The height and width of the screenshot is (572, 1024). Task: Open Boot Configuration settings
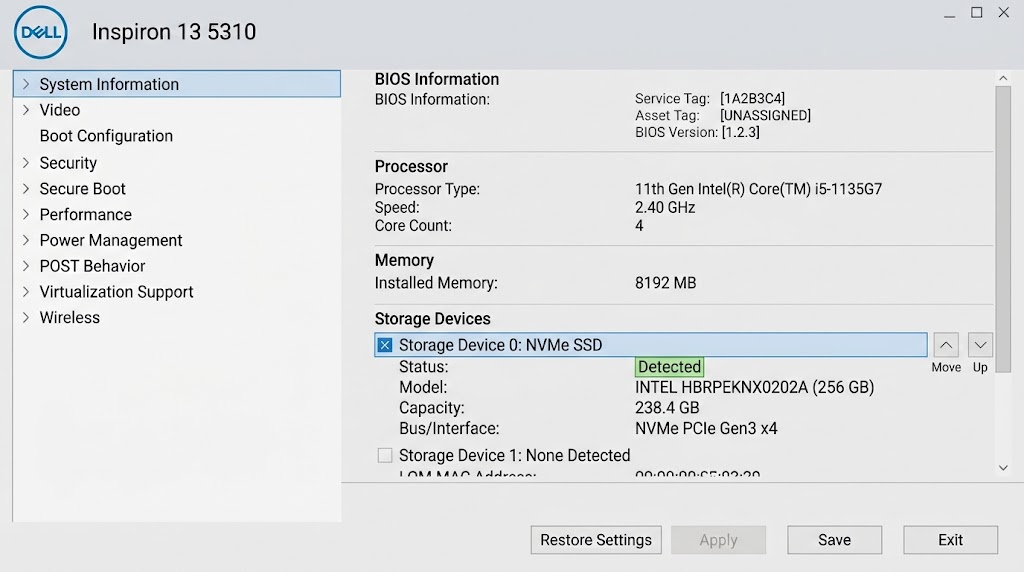coord(106,136)
